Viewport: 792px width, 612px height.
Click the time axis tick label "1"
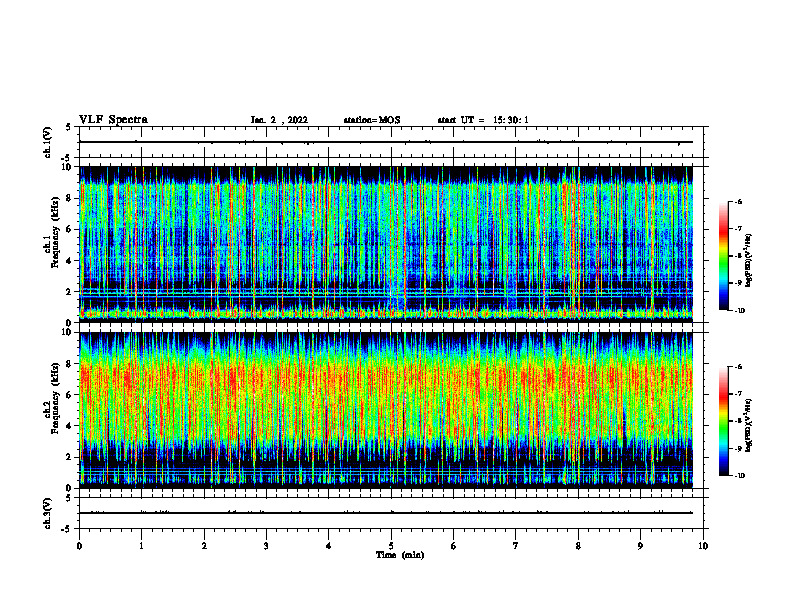click(142, 546)
